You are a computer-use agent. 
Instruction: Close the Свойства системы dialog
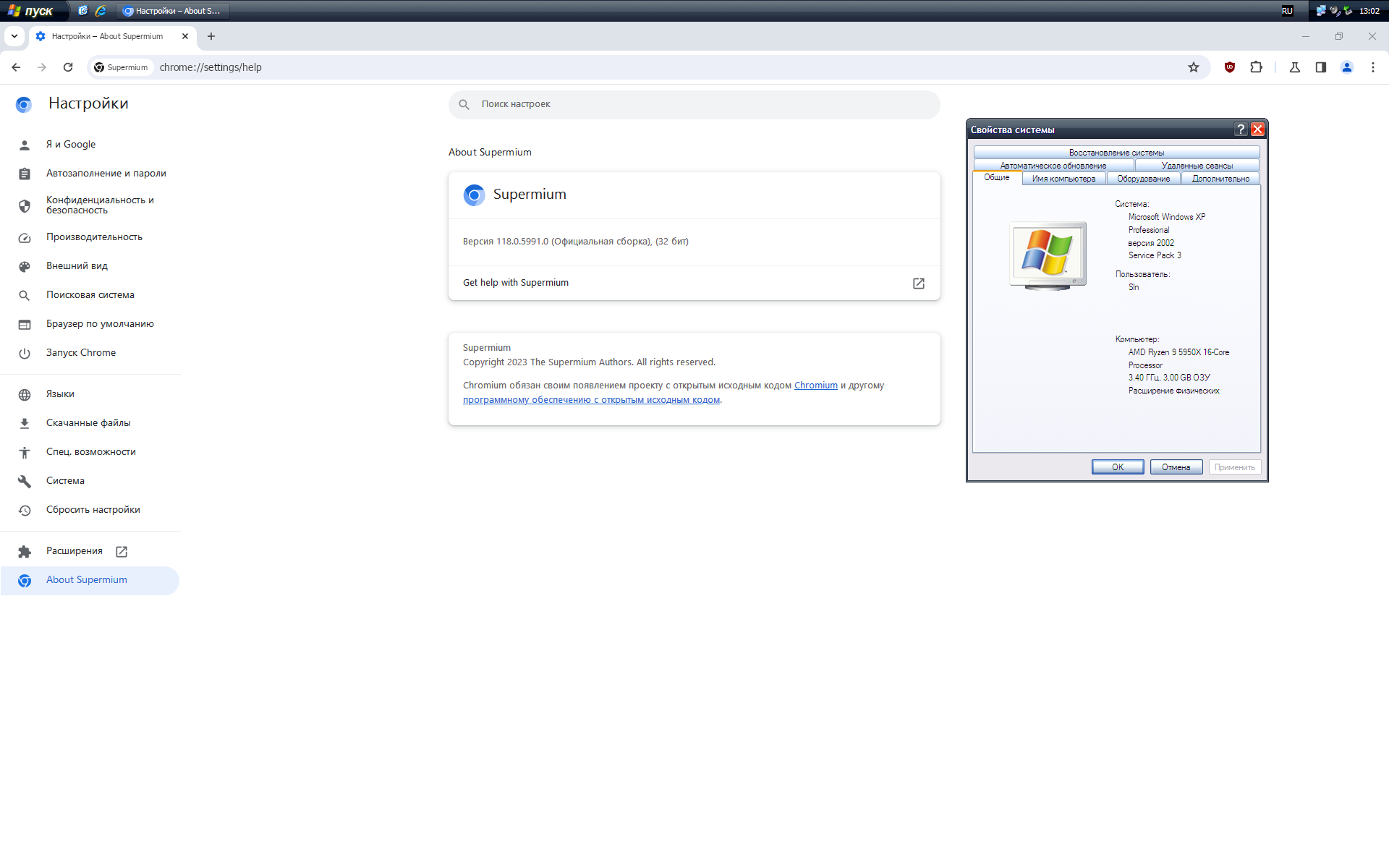pos(1258,129)
